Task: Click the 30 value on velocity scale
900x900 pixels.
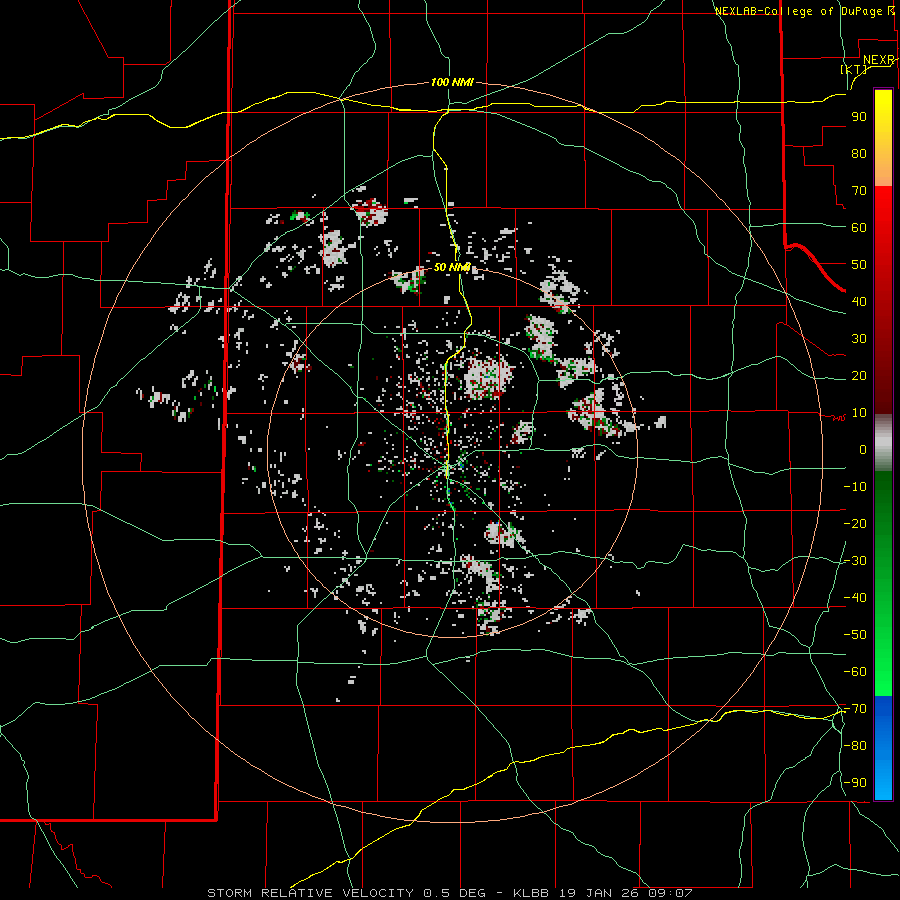Action: click(x=859, y=339)
